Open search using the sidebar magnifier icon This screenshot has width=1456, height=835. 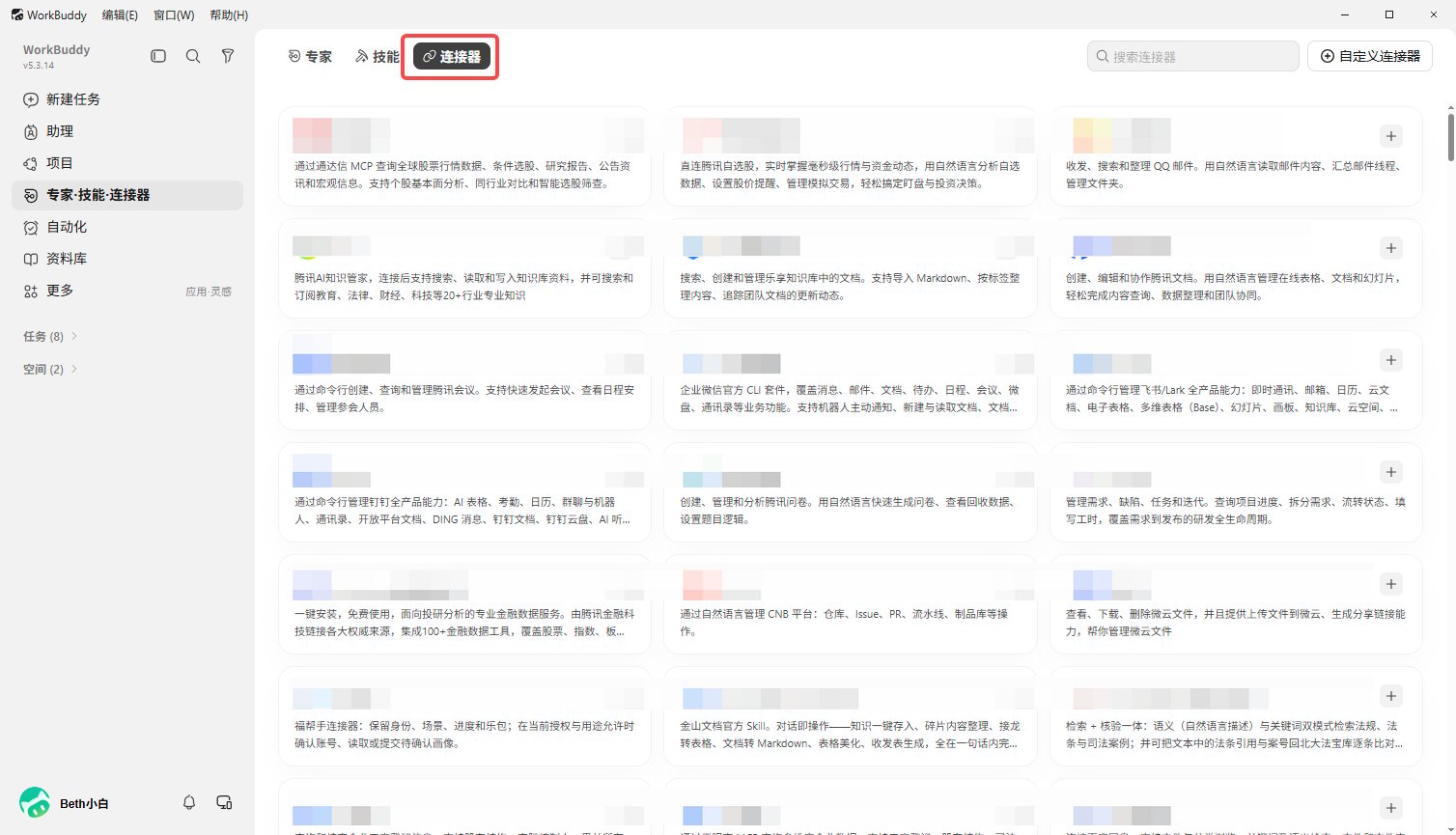tap(193, 56)
